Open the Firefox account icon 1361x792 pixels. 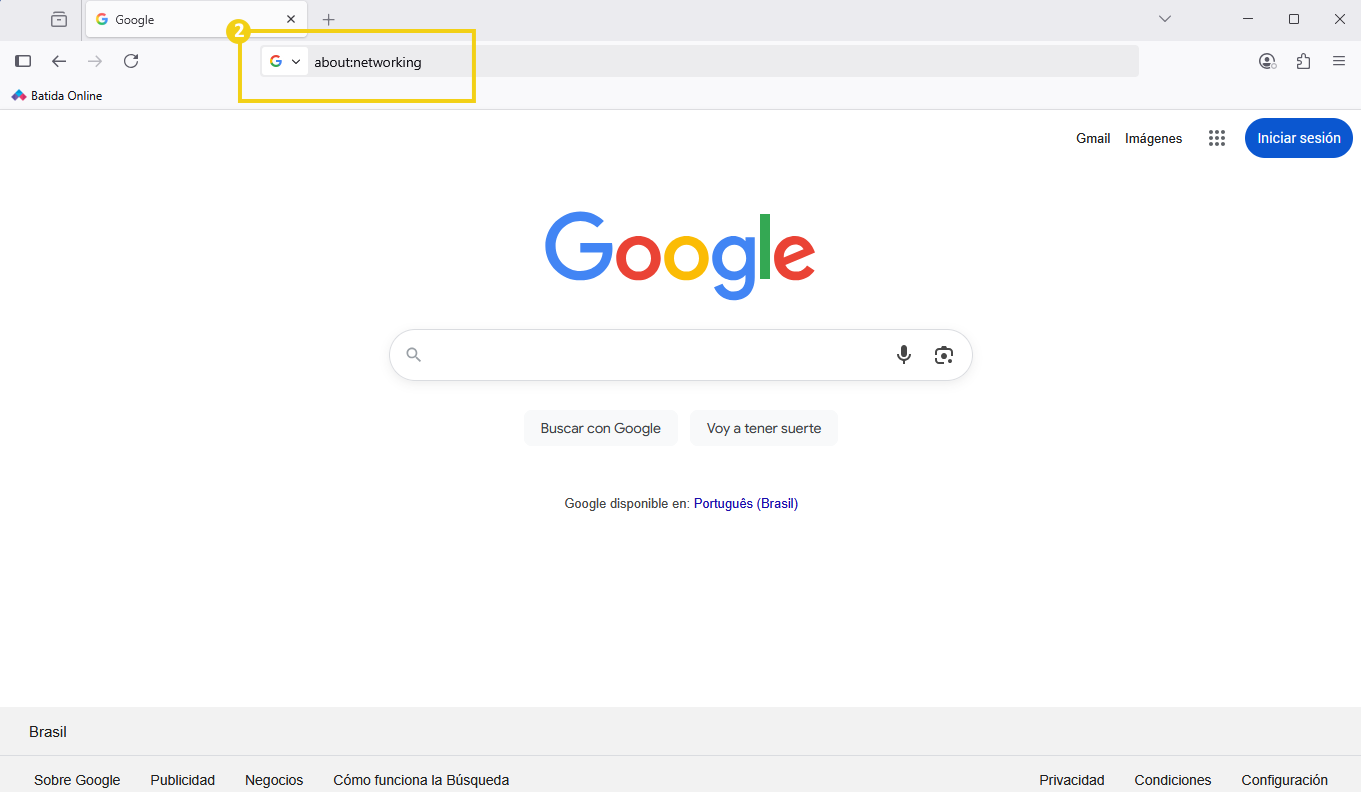click(x=1267, y=61)
